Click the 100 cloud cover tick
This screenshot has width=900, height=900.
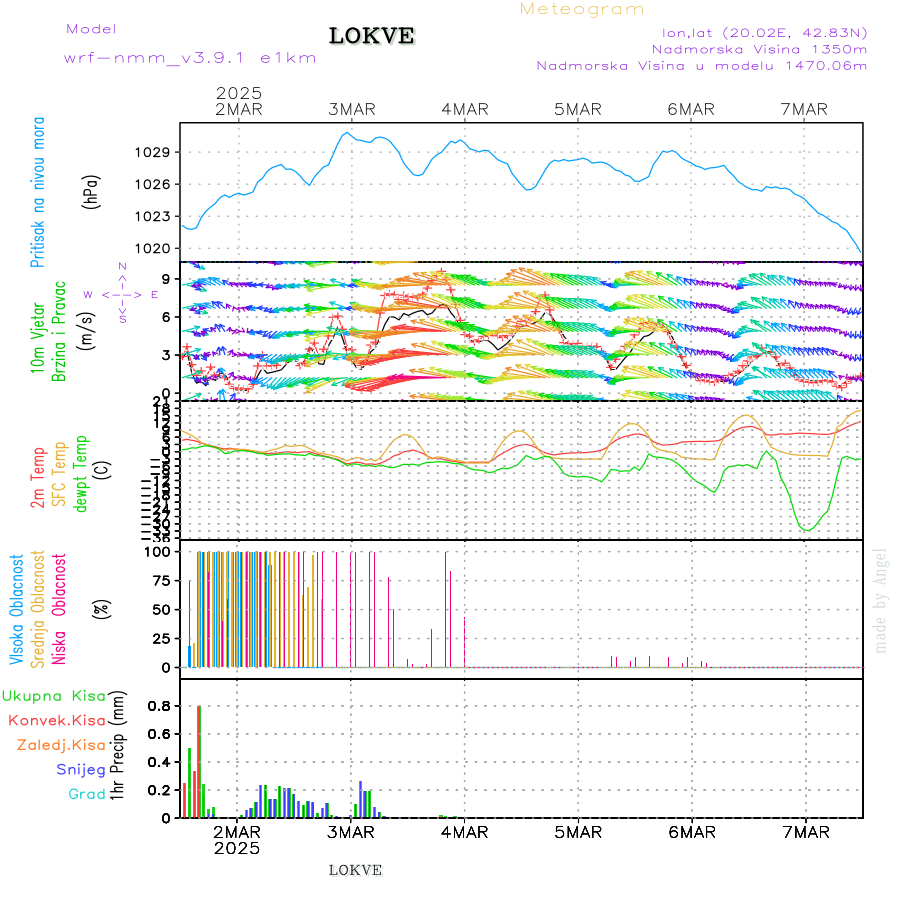(x=157, y=552)
